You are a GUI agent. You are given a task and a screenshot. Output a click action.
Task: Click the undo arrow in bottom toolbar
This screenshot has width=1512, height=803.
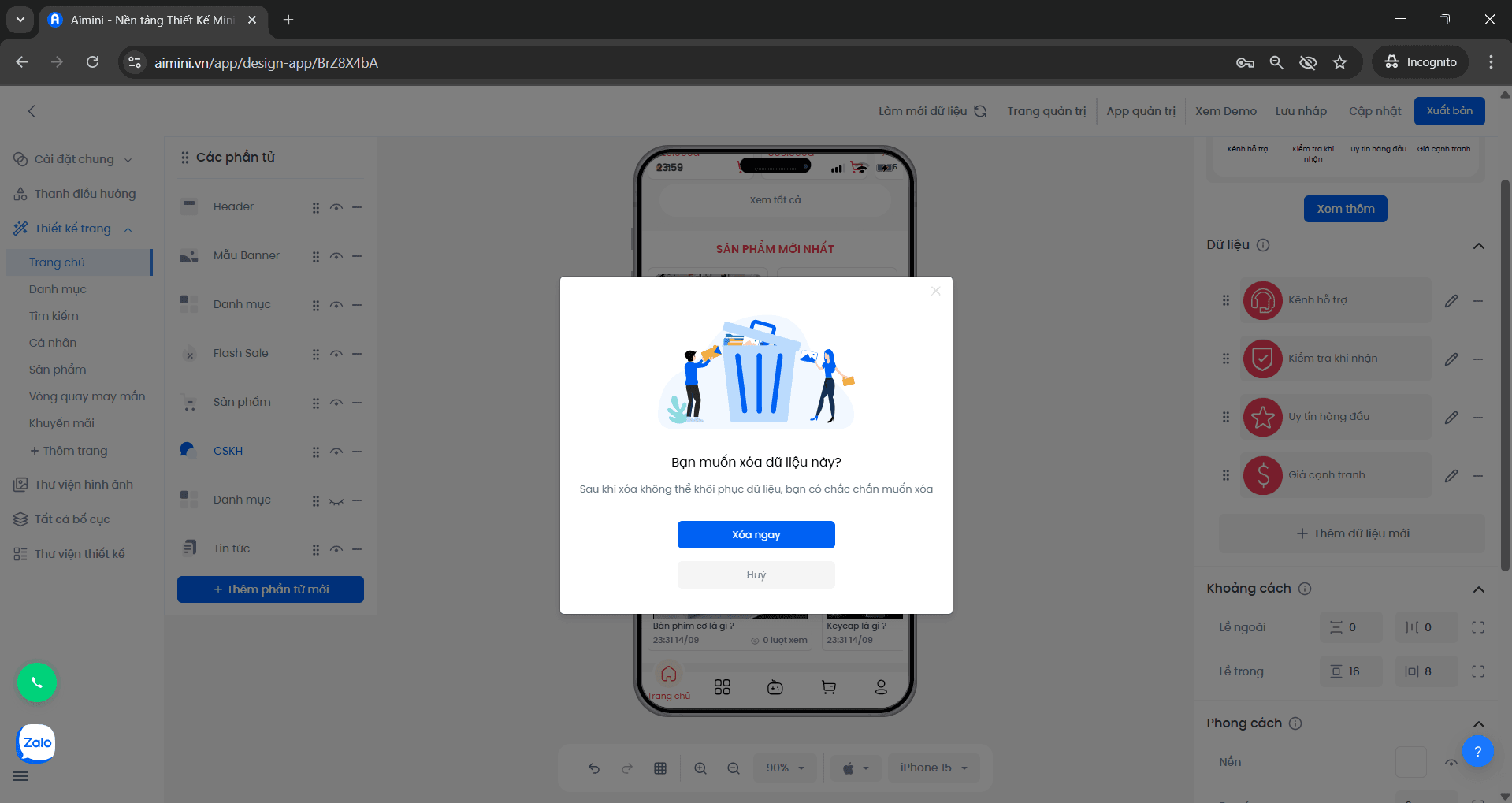tap(594, 768)
